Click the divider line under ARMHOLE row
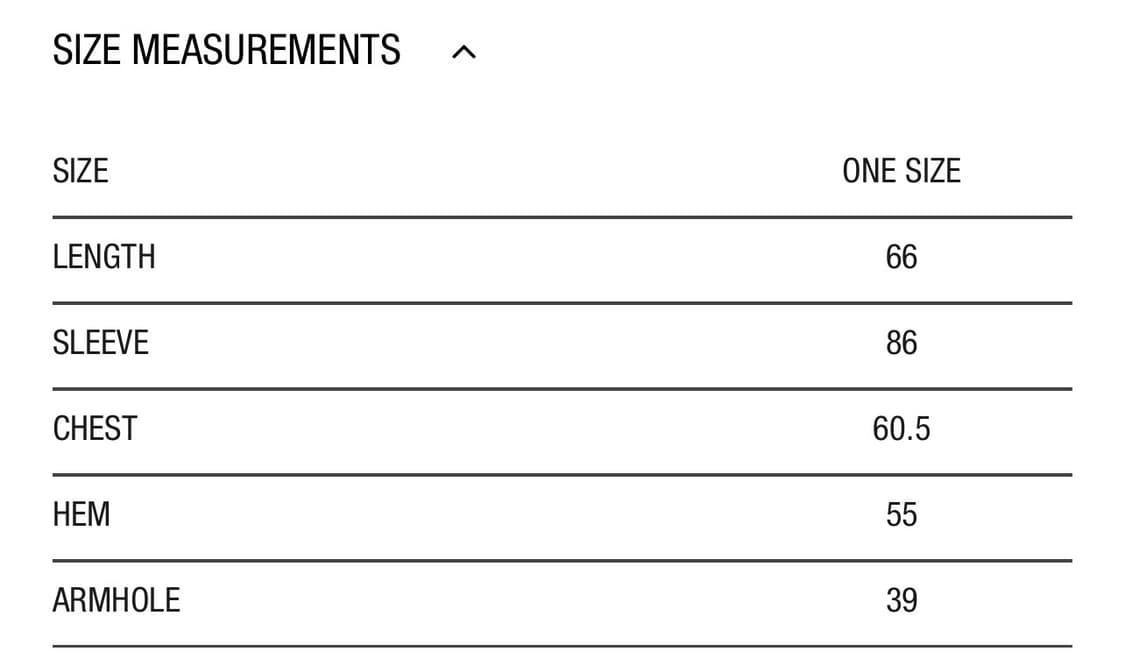This screenshot has width=1125, height=666. click(x=562, y=647)
